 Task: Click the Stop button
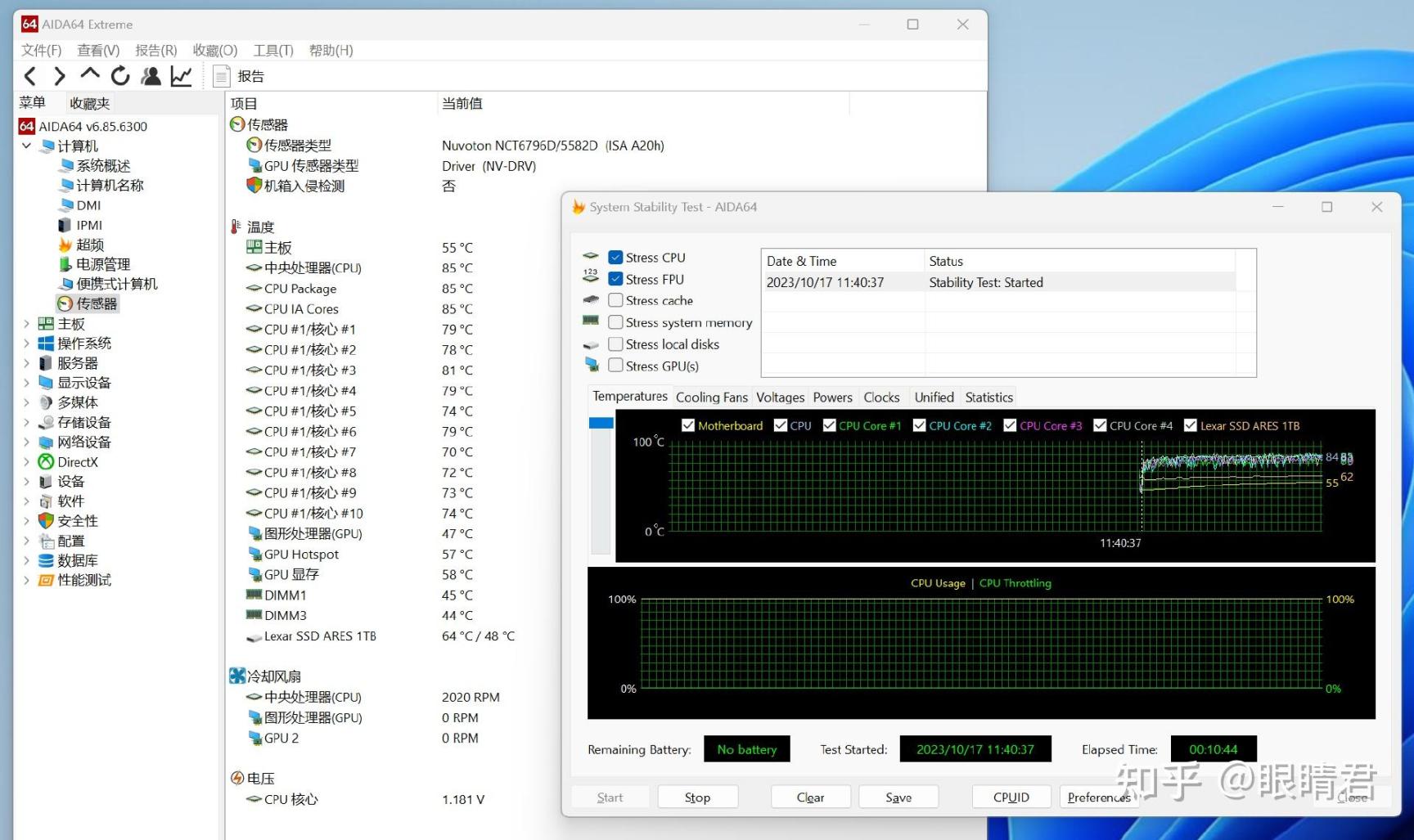697,797
